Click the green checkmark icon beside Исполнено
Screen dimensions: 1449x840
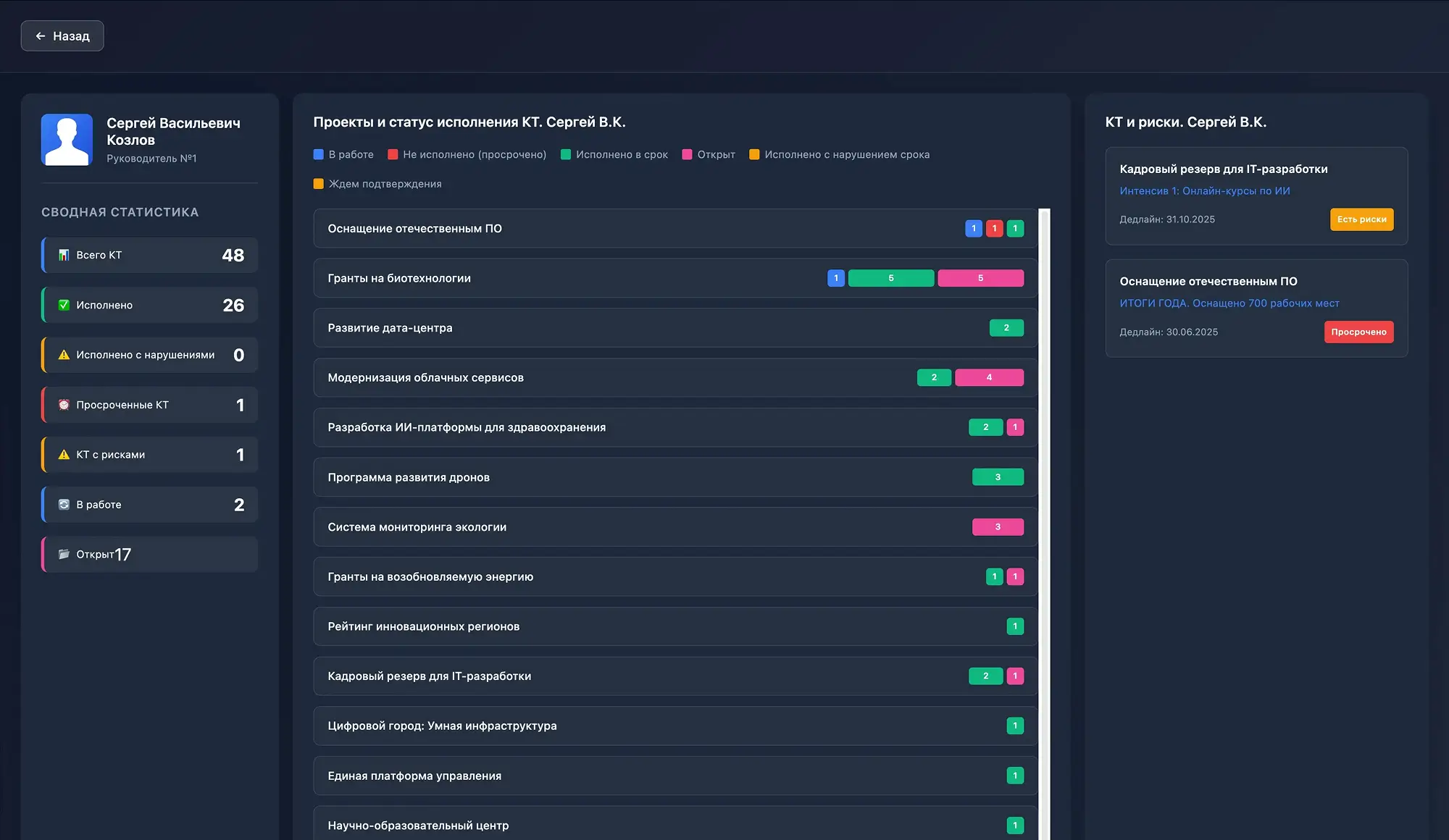coord(64,305)
